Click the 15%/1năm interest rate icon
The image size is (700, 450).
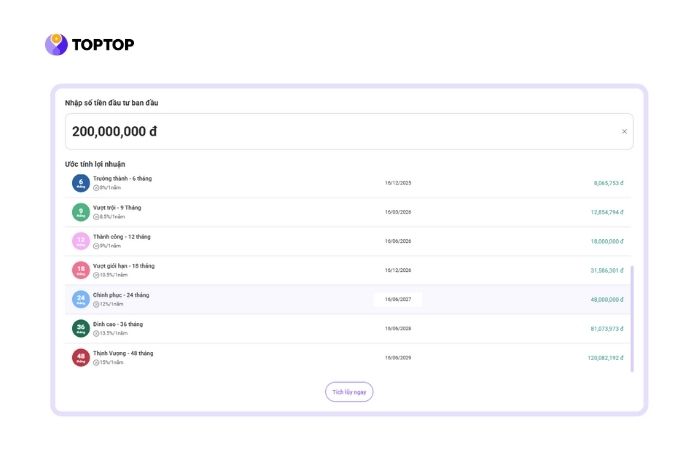[x=97, y=362]
